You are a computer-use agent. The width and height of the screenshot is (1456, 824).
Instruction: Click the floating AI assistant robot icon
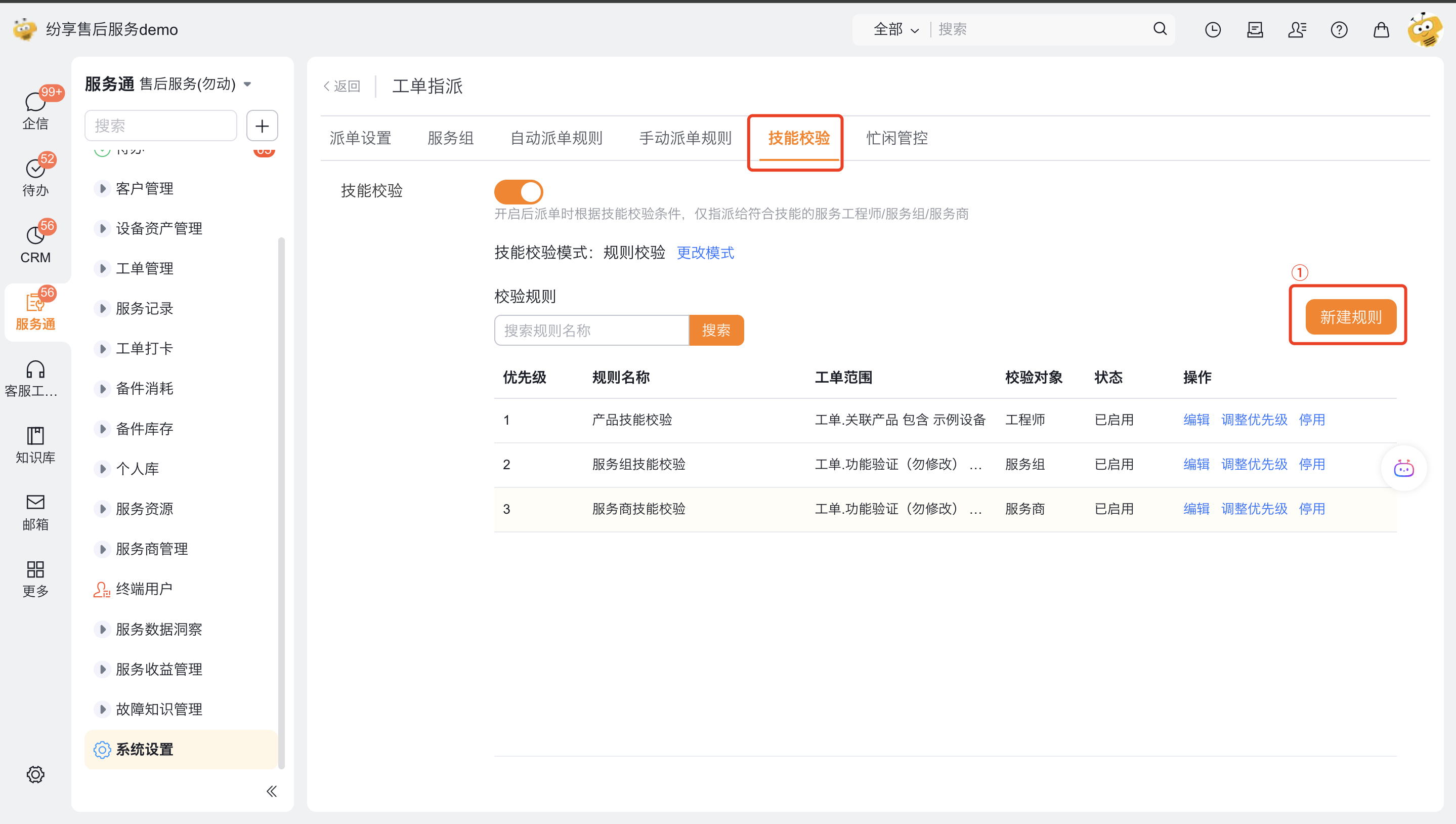[1403, 469]
